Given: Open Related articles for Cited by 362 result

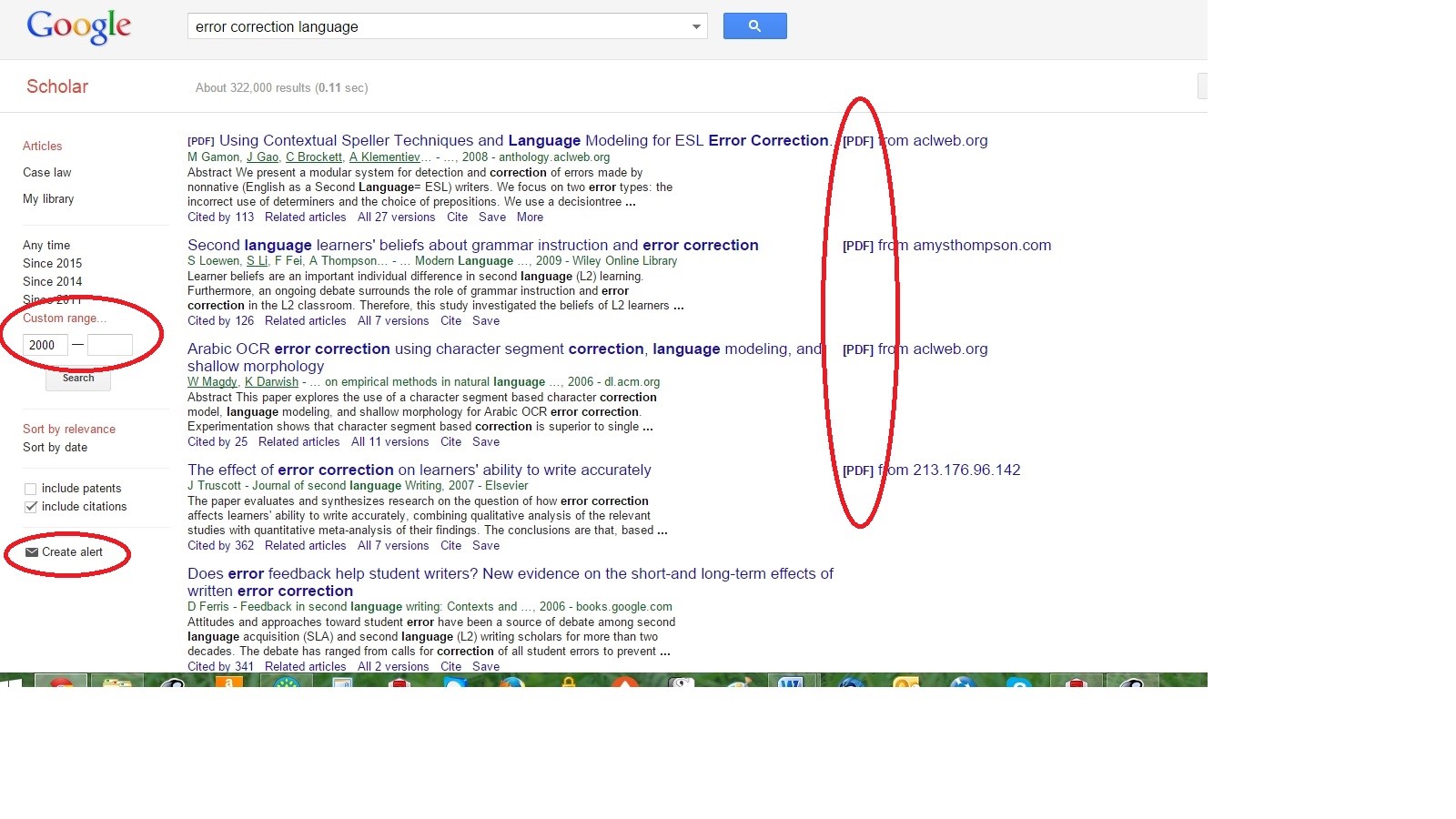Looking at the screenshot, I should click(306, 545).
